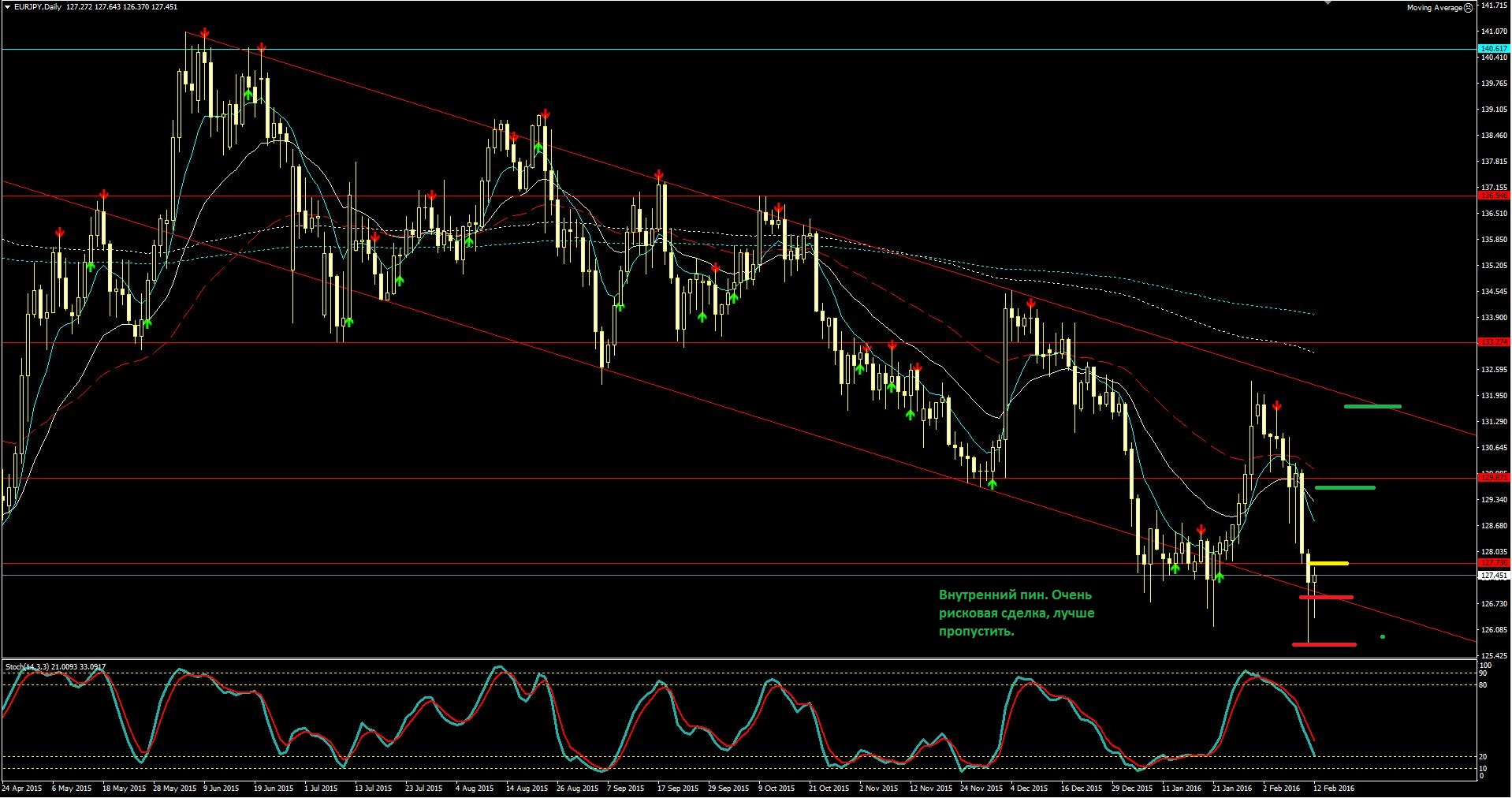Click the red 129.871 price level tag

click(x=1494, y=477)
